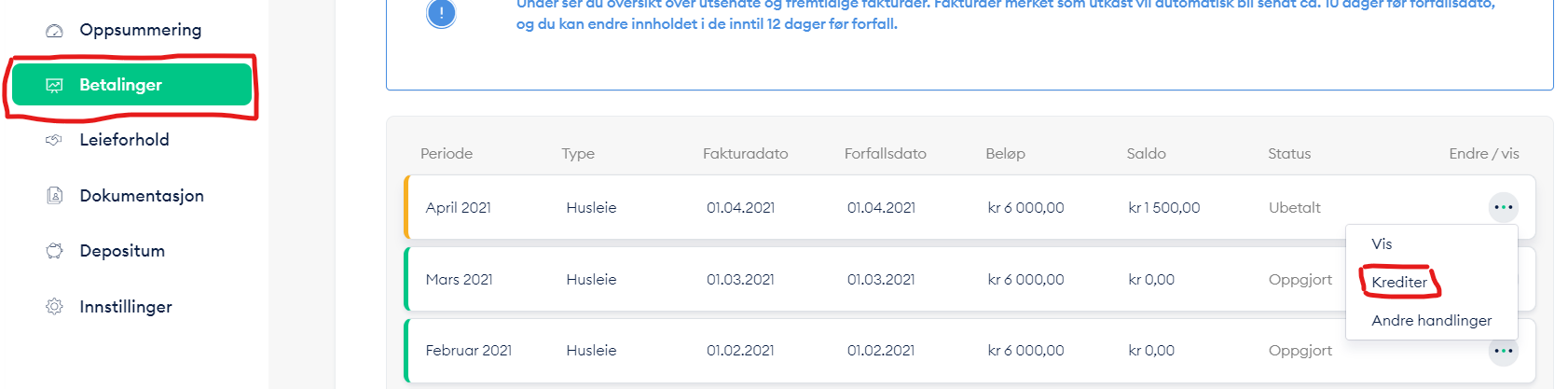Click the Depositum piggy bank icon
Image resolution: width=1568 pixels, height=389 pixels.
[x=55, y=251]
